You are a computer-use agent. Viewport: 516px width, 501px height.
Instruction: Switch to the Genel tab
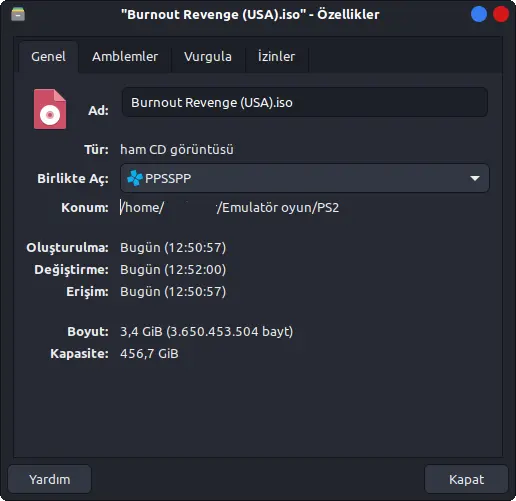tap(48, 57)
